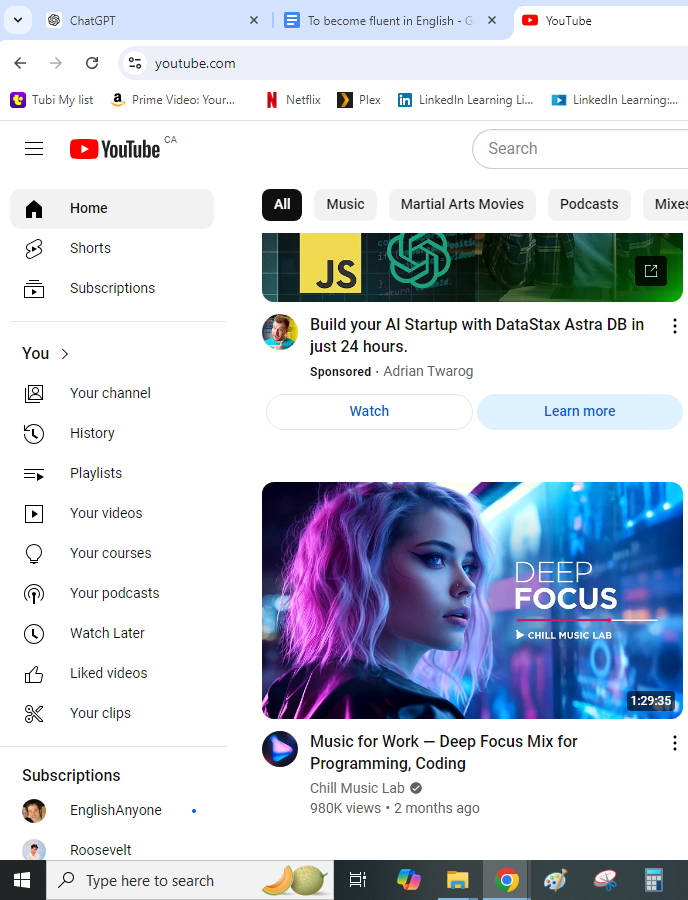This screenshot has height=900, width=688.
Task: Open external link icon on ad thumbnail
Action: click(650, 270)
